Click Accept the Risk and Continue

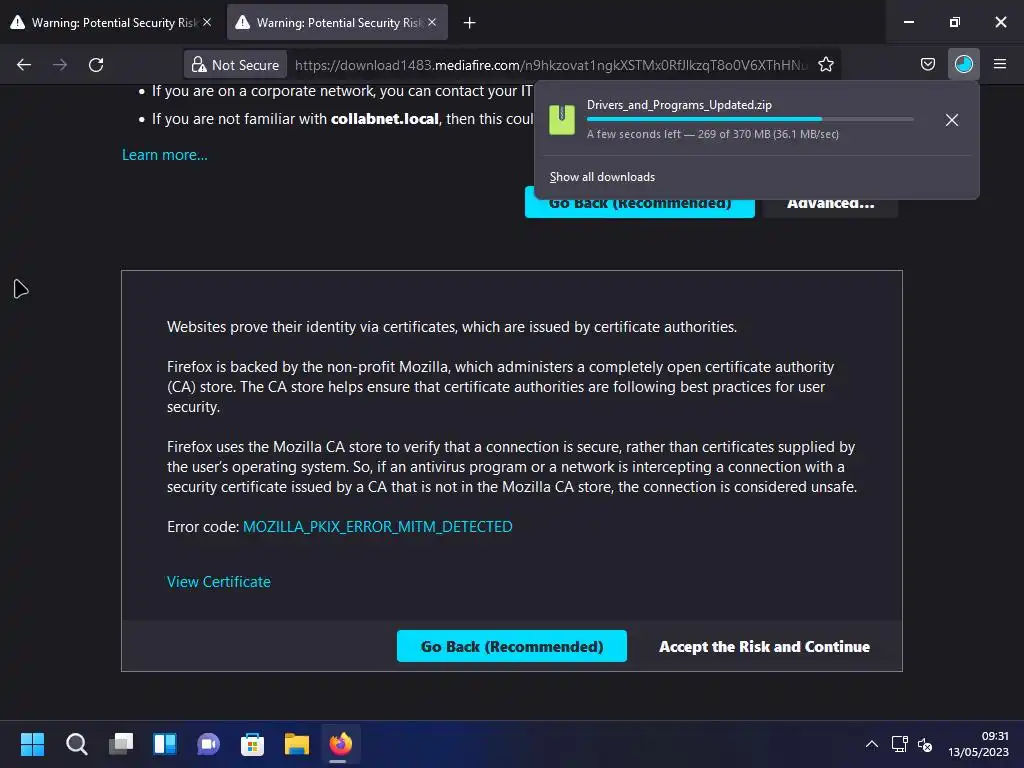pos(764,646)
